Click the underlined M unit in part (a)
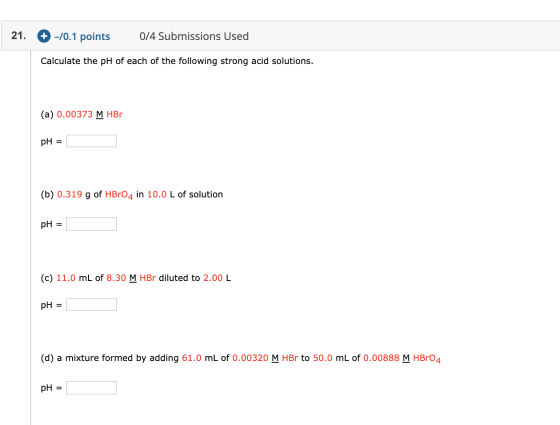This screenshot has width=560, height=425. click(100, 114)
